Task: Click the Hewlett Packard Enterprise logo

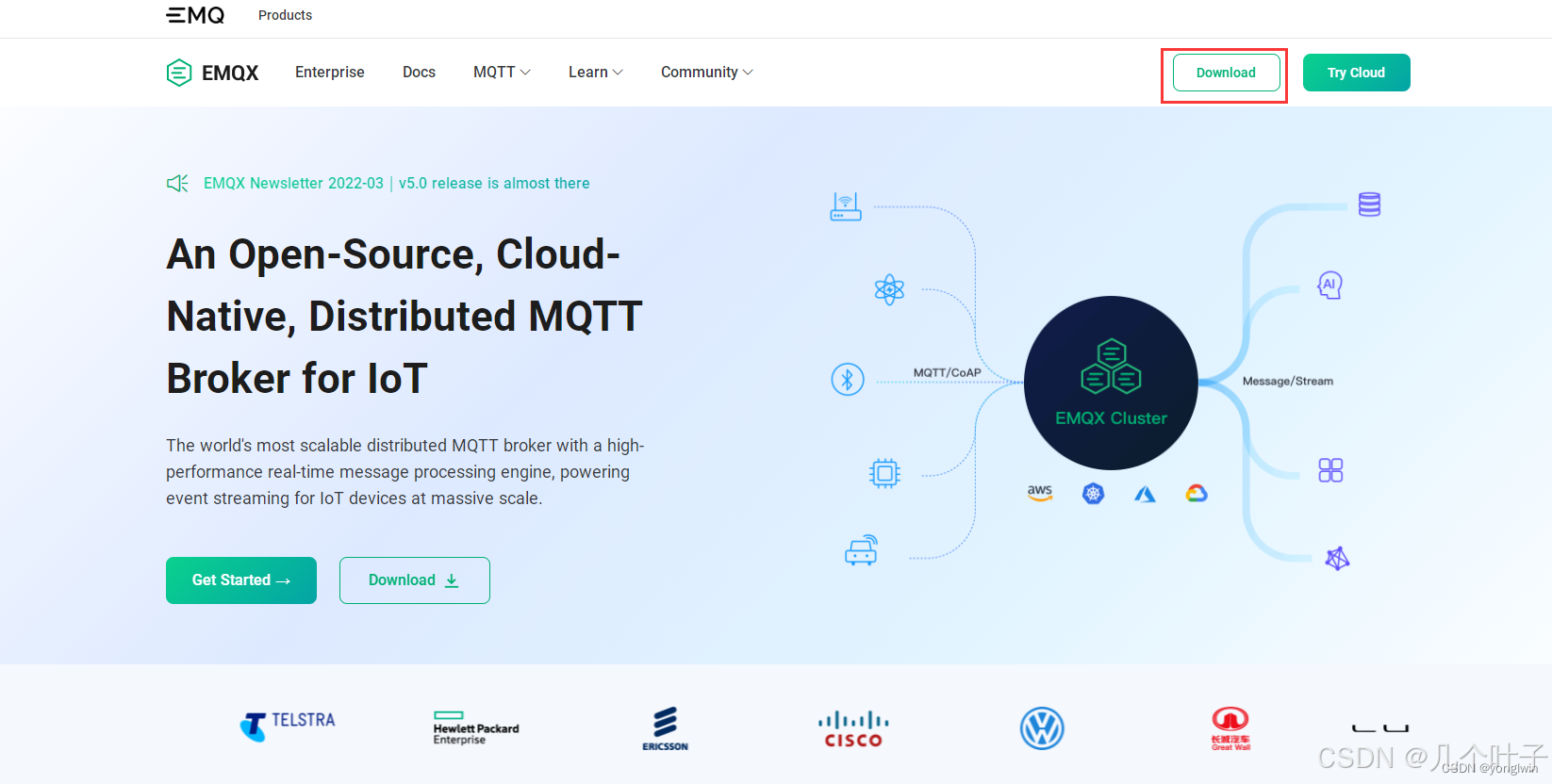Action: [476, 728]
